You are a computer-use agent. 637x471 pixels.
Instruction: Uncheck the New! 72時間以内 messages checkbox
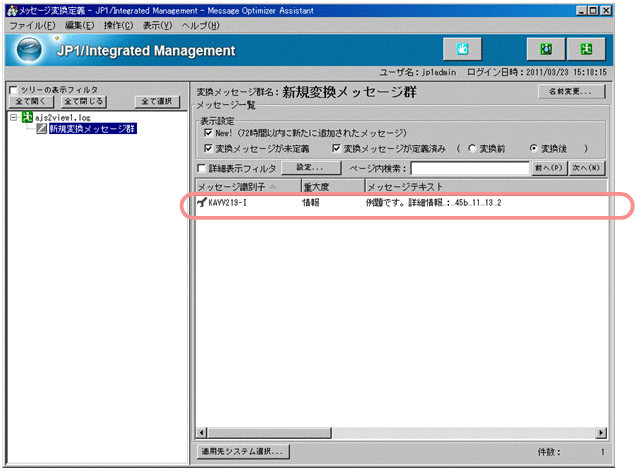click(x=208, y=133)
